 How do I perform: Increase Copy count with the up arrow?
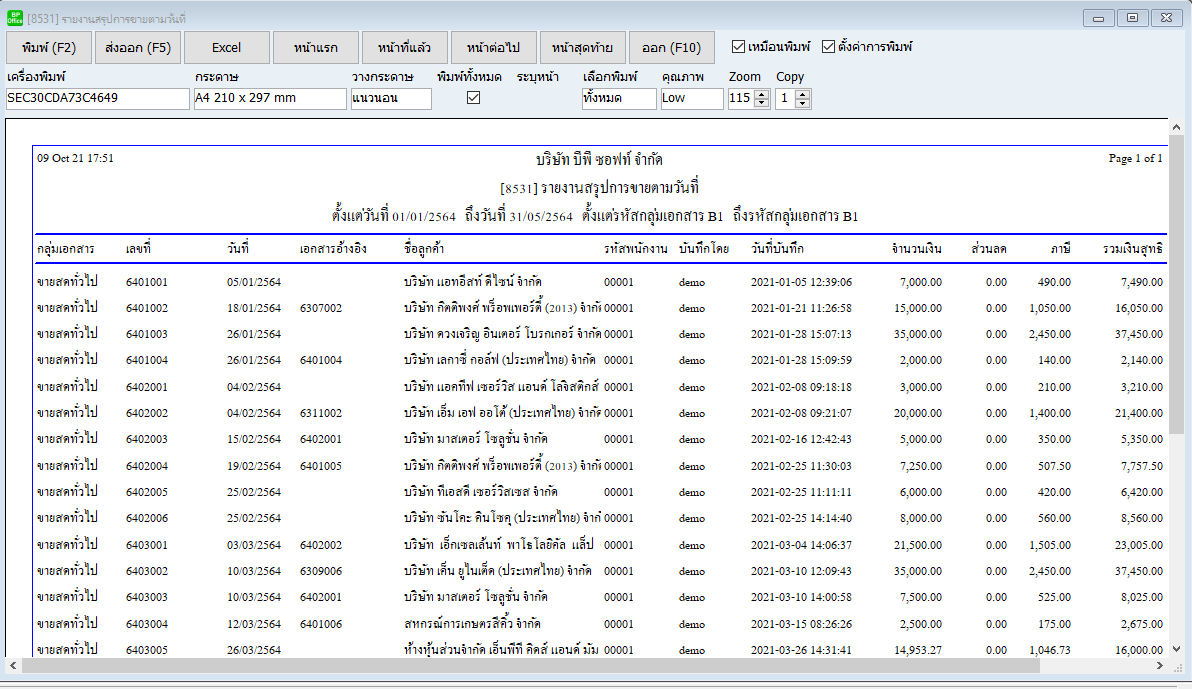pyautogui.click(x=803, y=94)
